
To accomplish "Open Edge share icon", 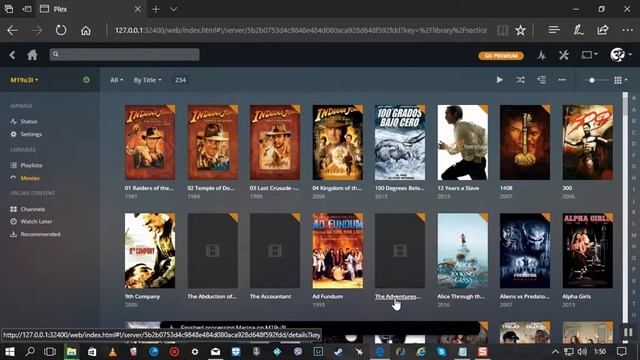I will click(602, 30).
